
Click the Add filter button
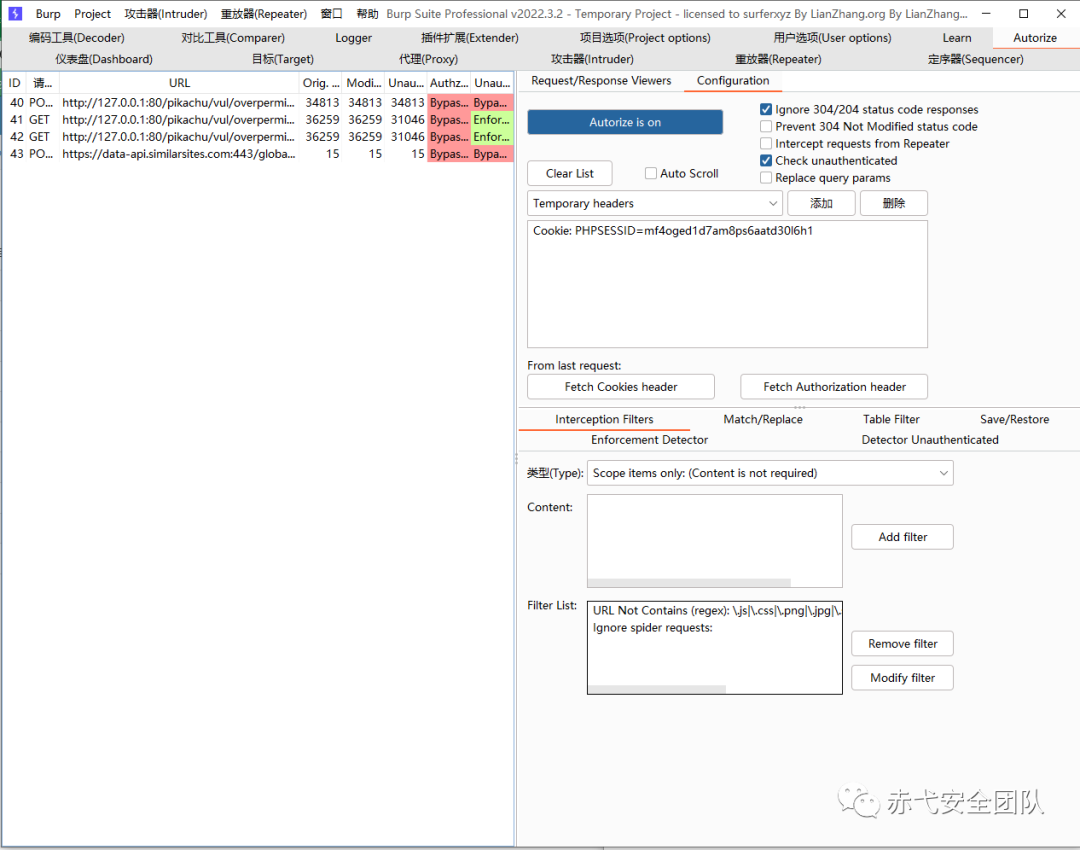pos(902,537)
